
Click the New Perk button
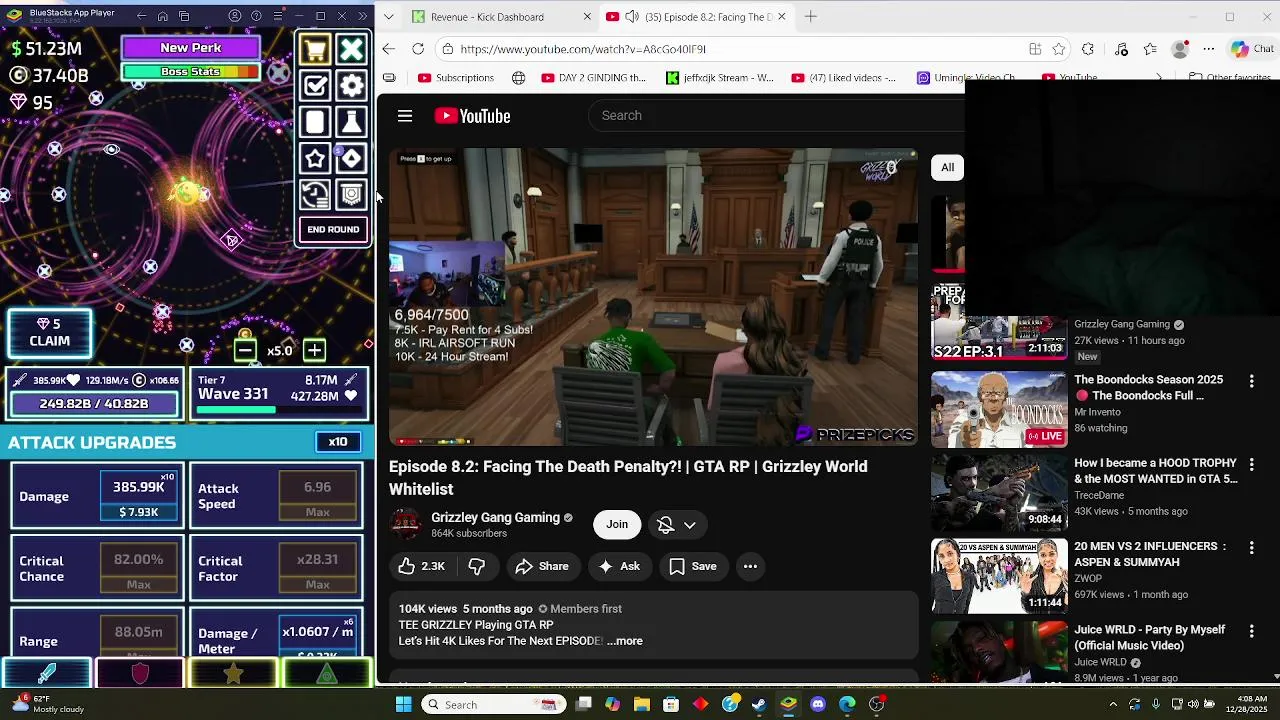pyautogui.click(x=191, y=48)
